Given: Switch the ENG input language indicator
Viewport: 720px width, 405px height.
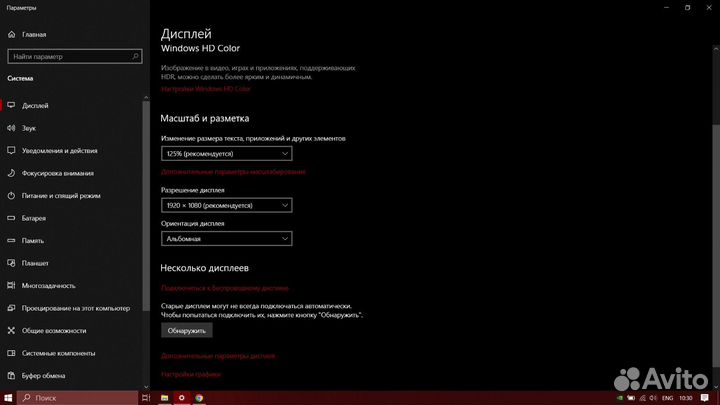Looking at the screenshot, I should (668, 398).
